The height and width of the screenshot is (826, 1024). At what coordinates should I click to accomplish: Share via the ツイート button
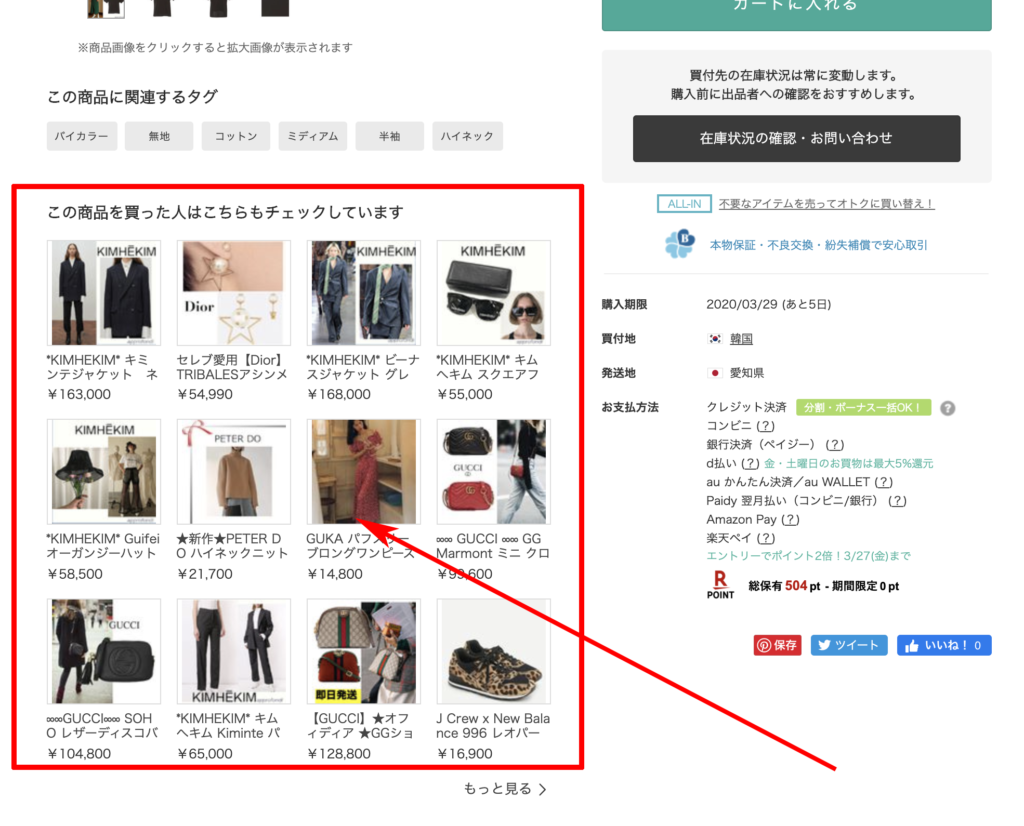pos(849,645)
